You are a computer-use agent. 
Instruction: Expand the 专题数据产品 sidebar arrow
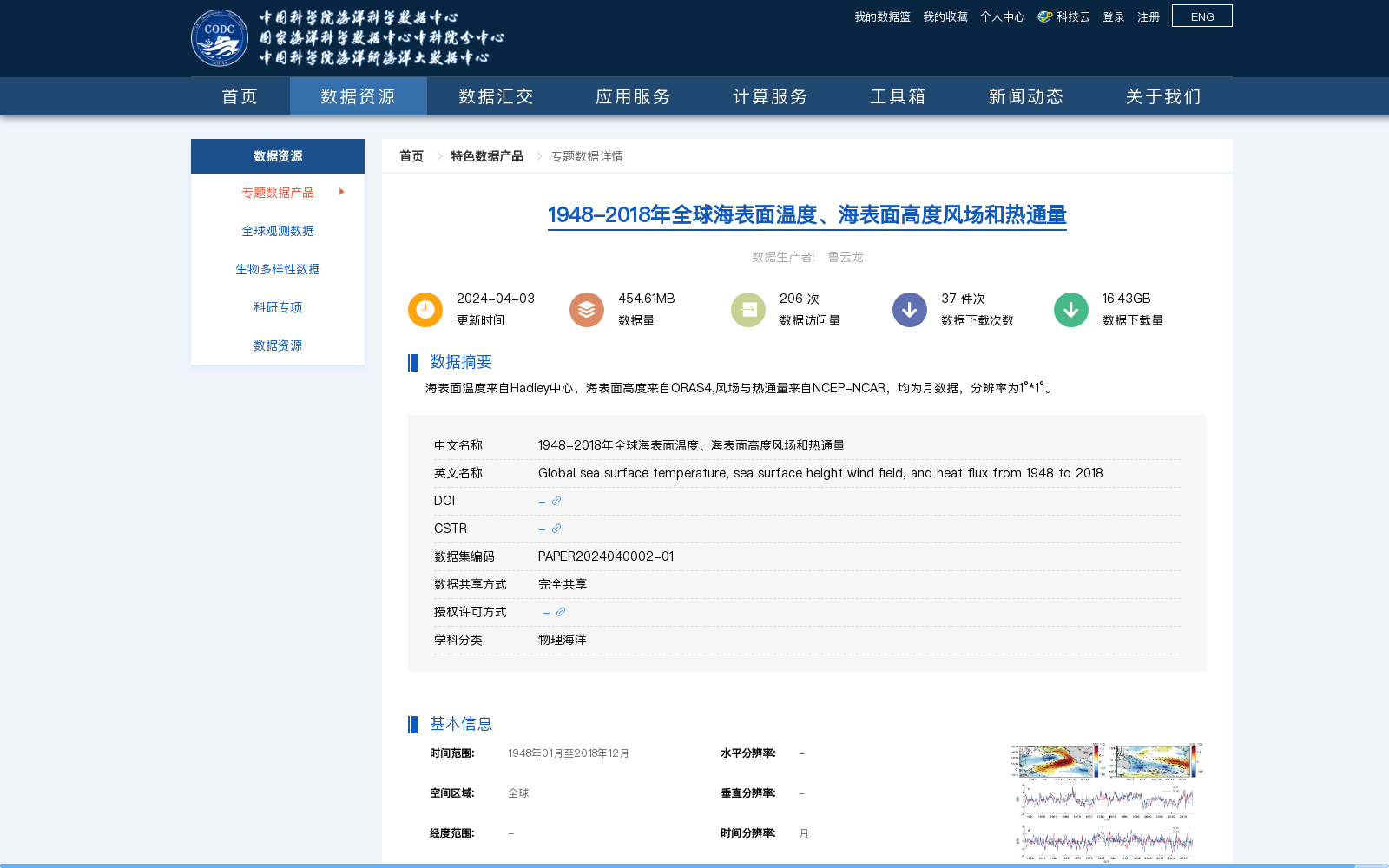click(342, 192)
